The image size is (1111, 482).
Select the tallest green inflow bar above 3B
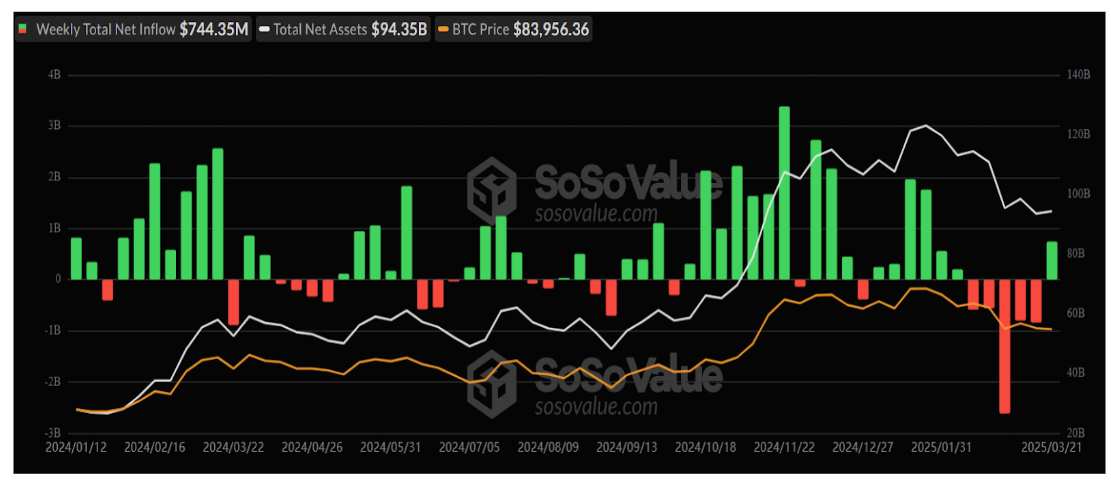pyautogui.click(x=784, y=192)
